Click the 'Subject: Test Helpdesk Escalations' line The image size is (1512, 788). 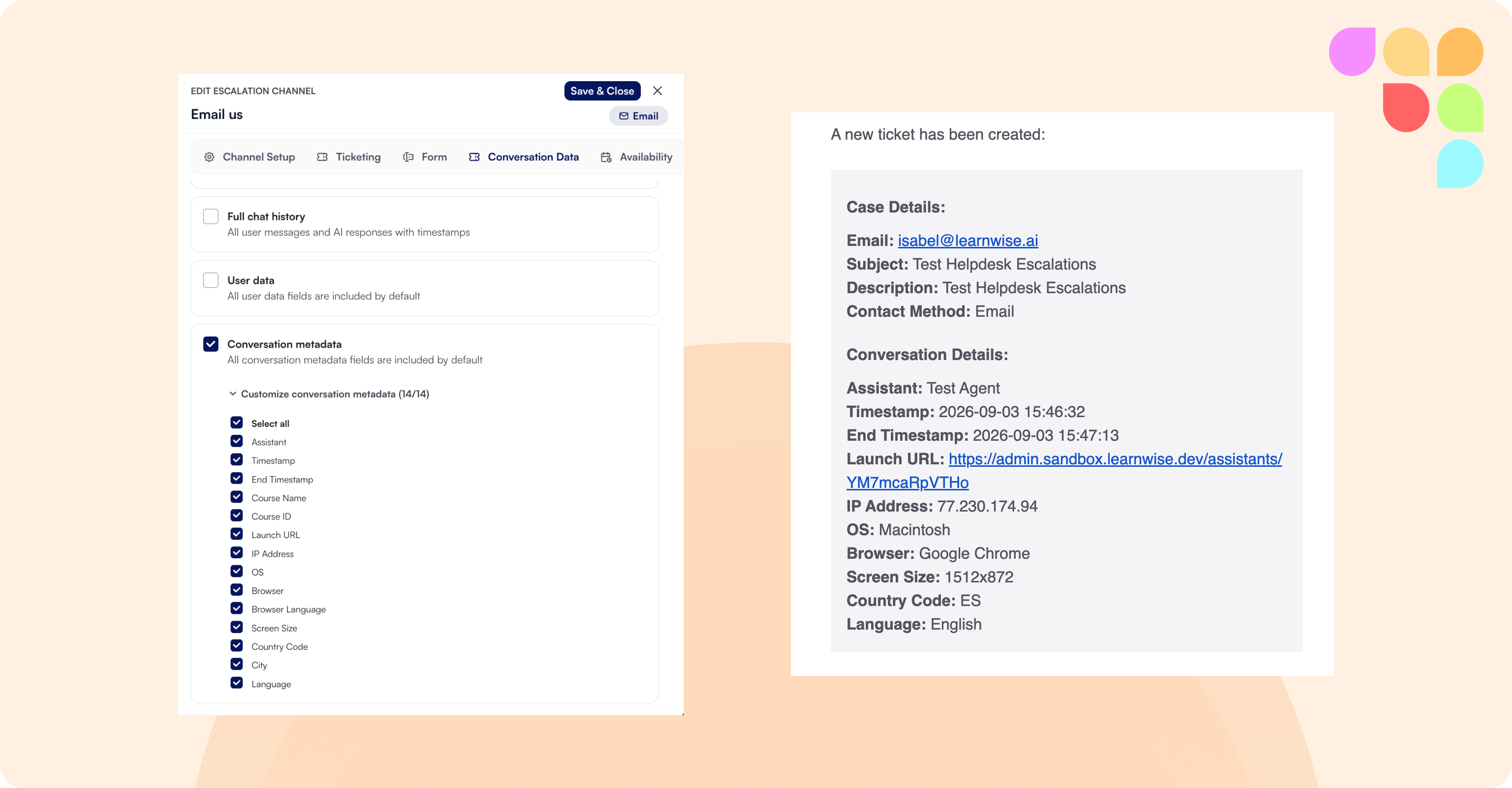pos(971,264)
